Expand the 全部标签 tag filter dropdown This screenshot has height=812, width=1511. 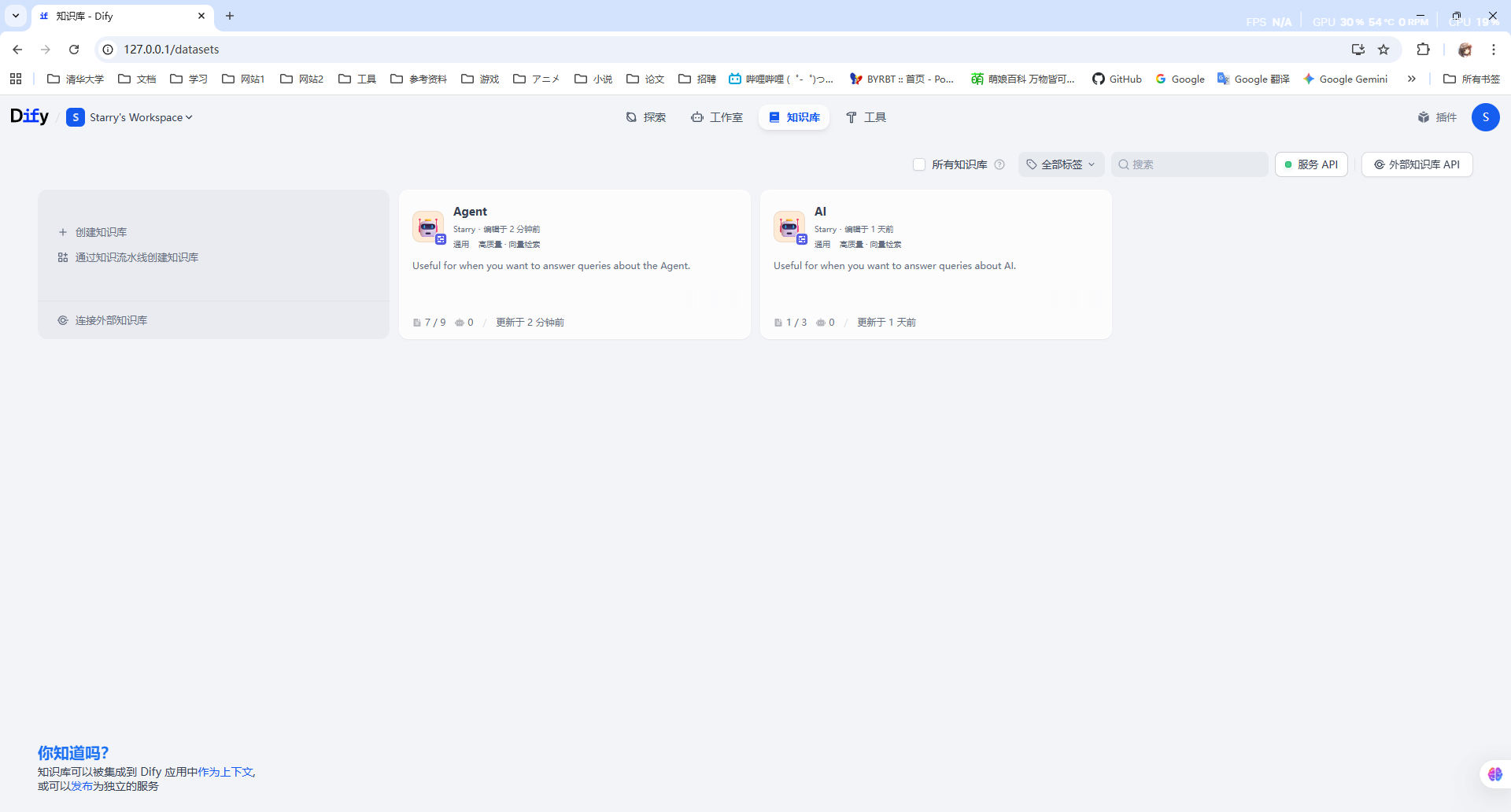click(1061, 164)
